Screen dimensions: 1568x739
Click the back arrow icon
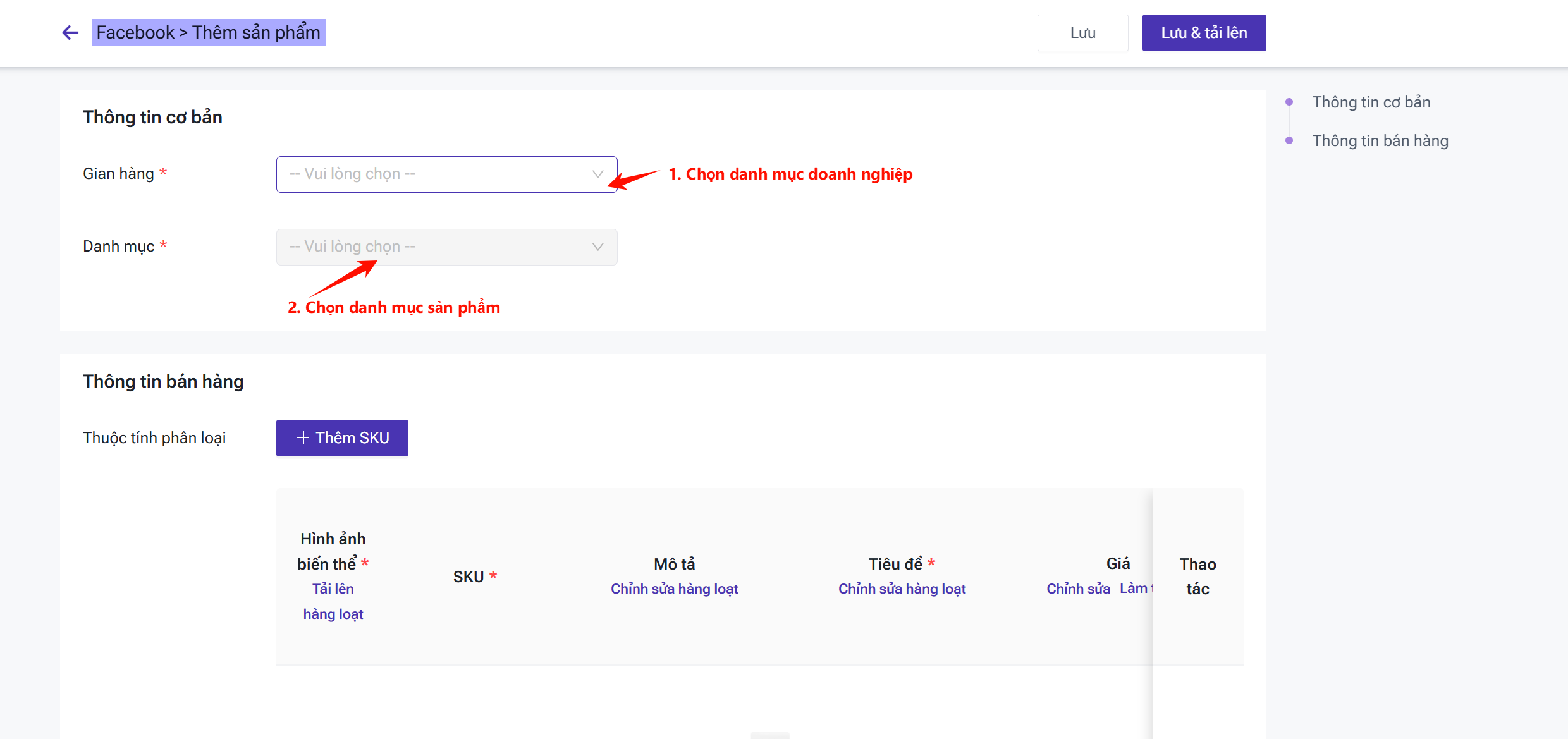point(70,33)
